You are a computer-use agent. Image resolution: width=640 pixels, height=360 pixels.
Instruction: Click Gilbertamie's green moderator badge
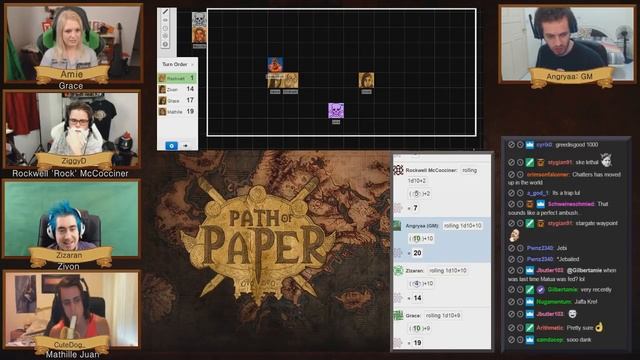[529, 290]
